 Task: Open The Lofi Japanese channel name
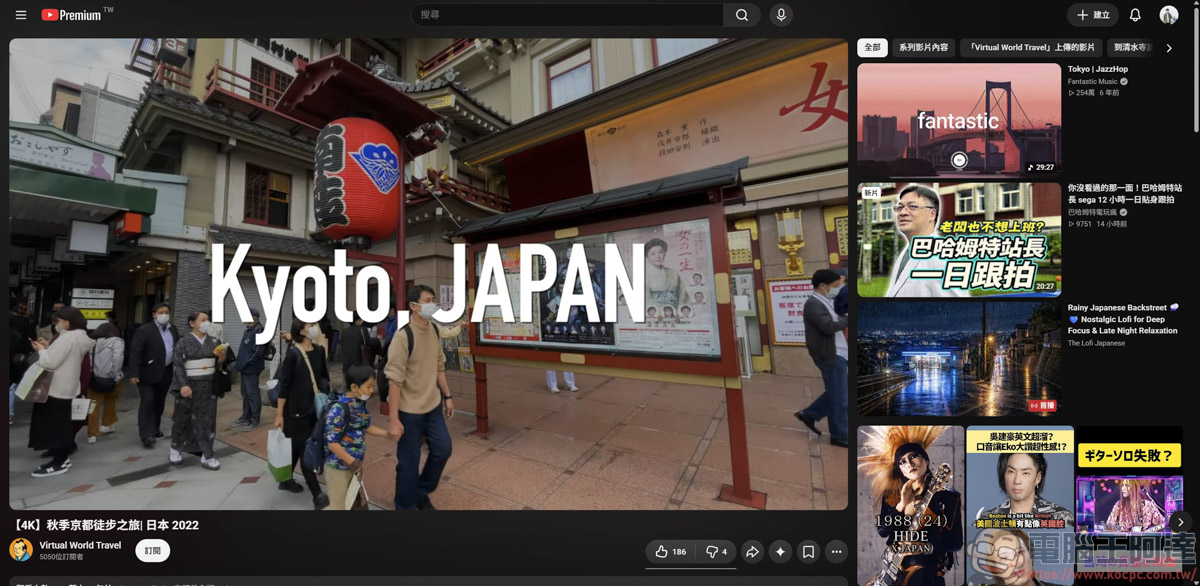(1096, 343)
